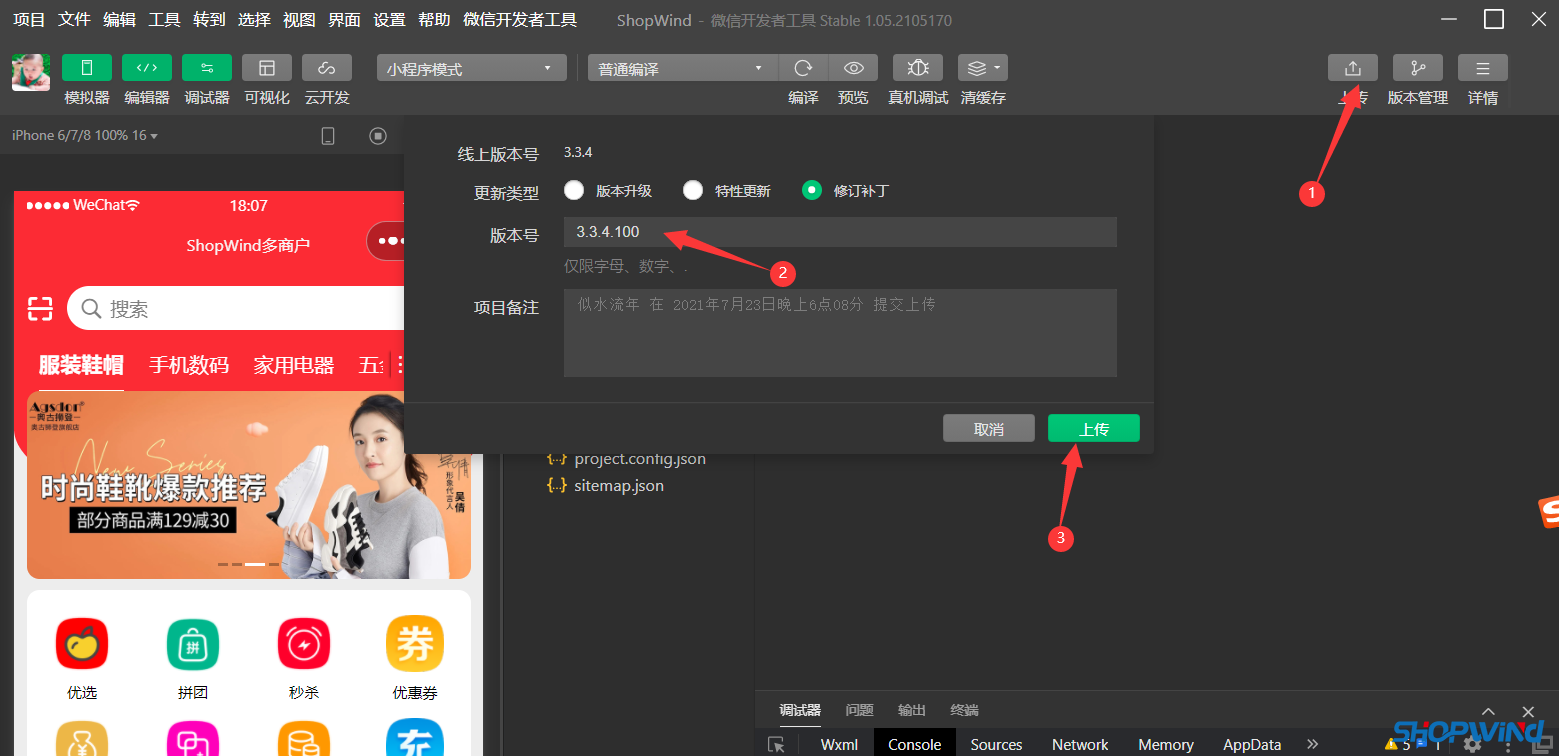Collapse debugger panel with up chevron

(1489, 711)
